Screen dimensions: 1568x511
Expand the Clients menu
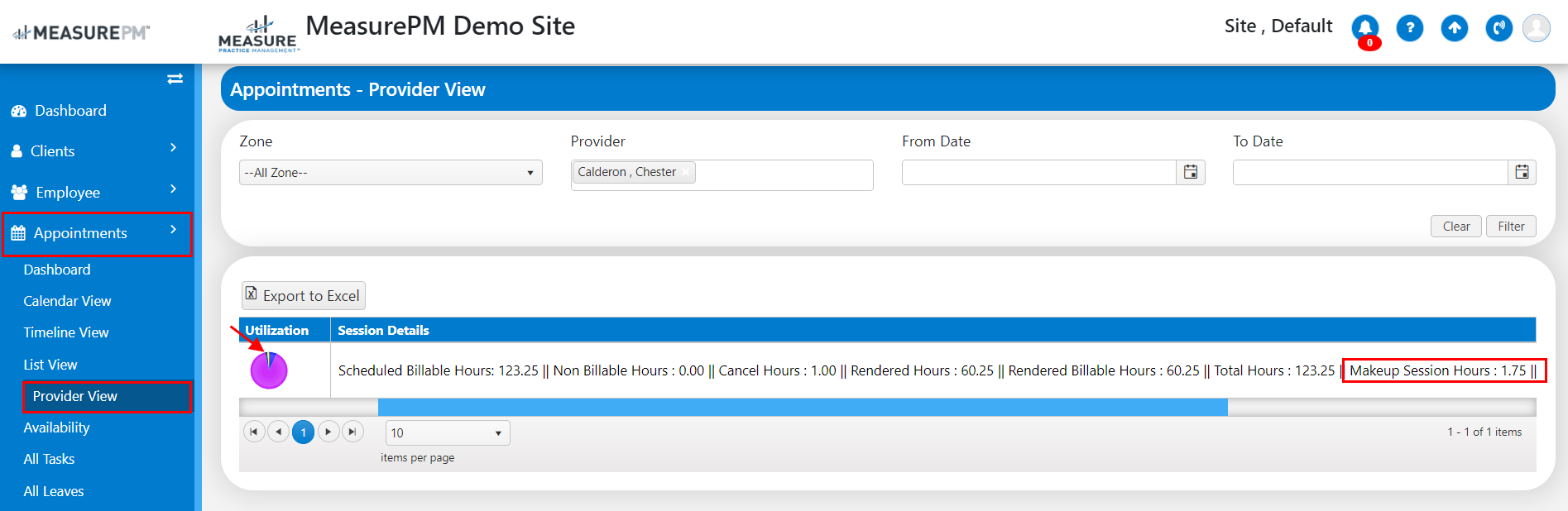pyautogui.click(x=97, y=151)
